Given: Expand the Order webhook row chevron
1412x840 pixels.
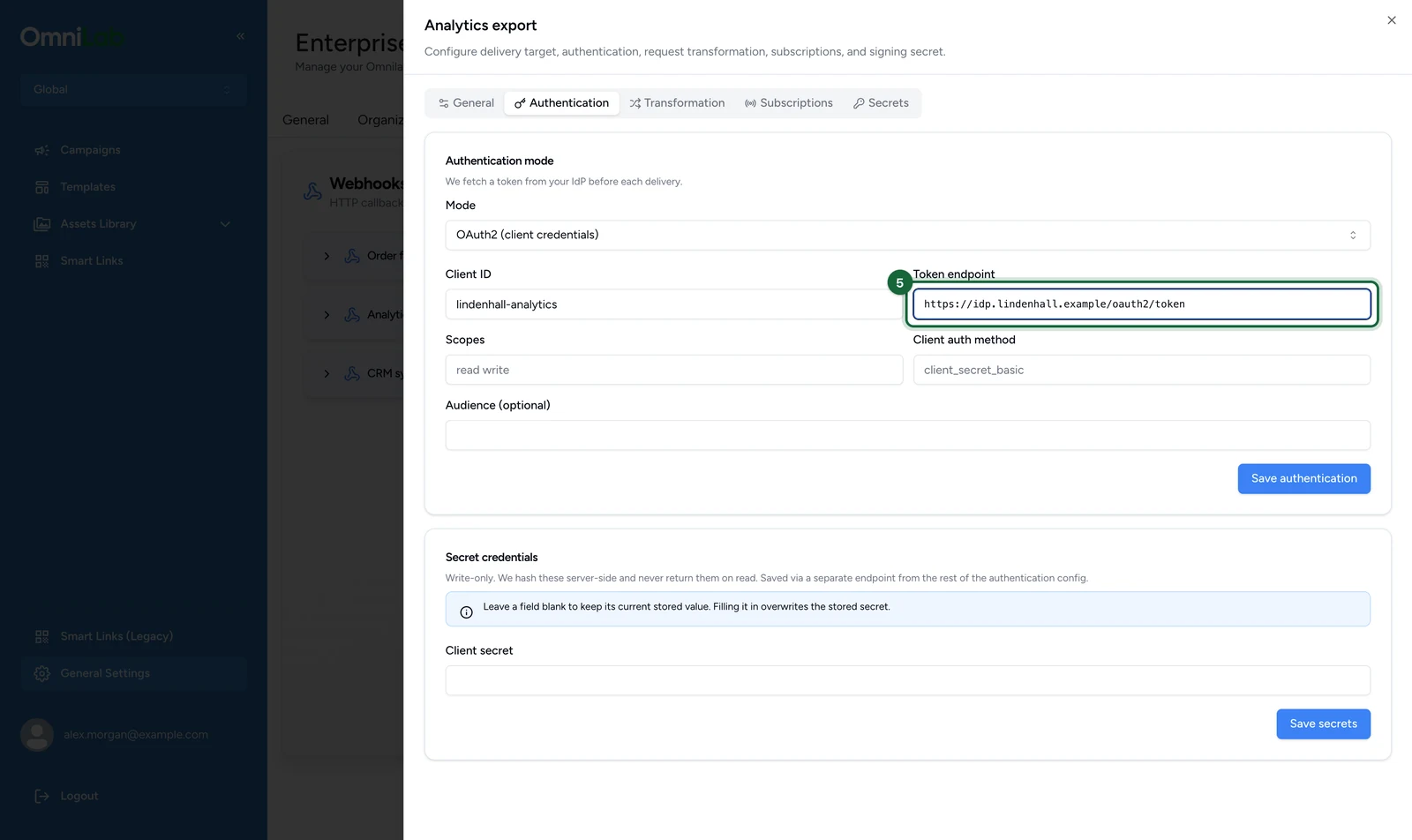Looking at the screenshot, I should click(x=327, y=256).
